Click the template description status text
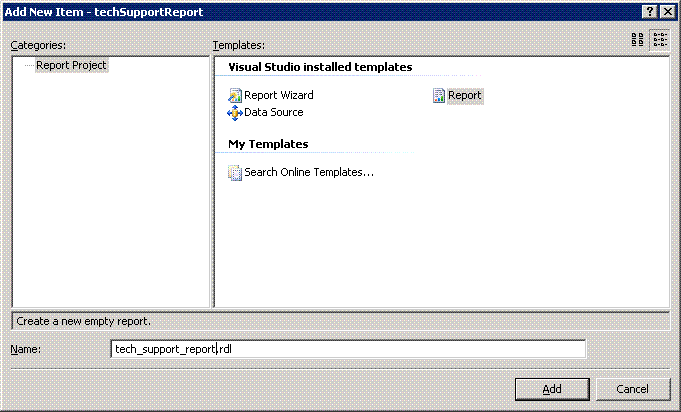 (x=84, y=322)
